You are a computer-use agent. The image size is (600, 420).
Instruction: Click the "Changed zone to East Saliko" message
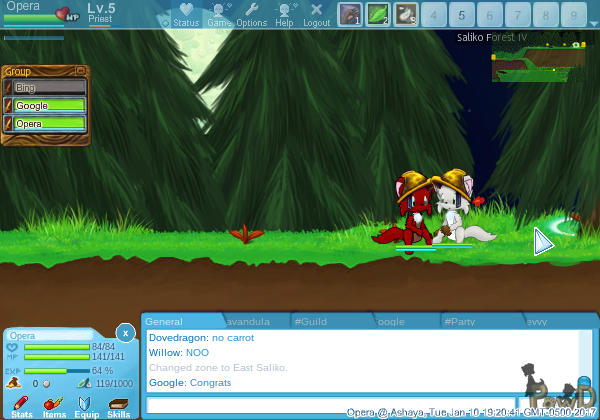(218, 368)
